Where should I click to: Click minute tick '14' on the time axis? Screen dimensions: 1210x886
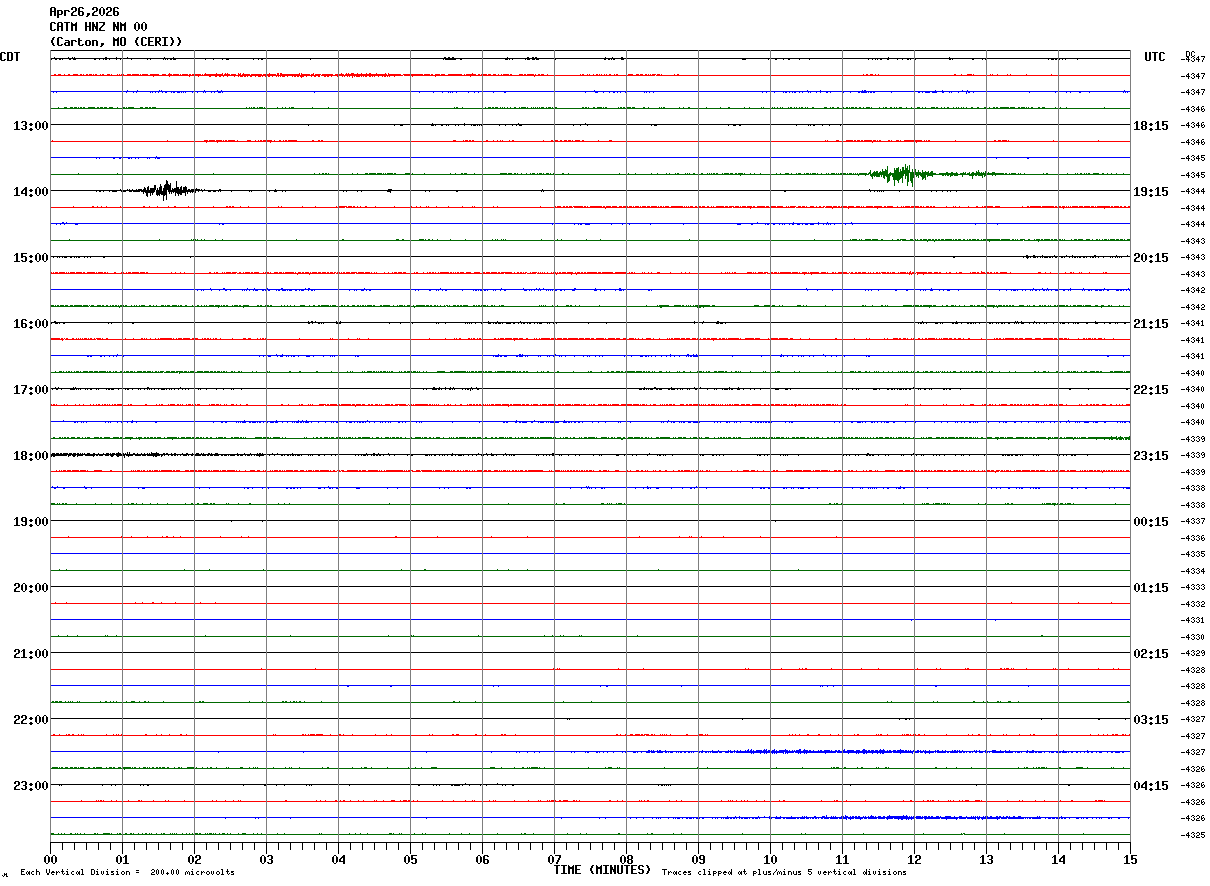(1058, 859)
